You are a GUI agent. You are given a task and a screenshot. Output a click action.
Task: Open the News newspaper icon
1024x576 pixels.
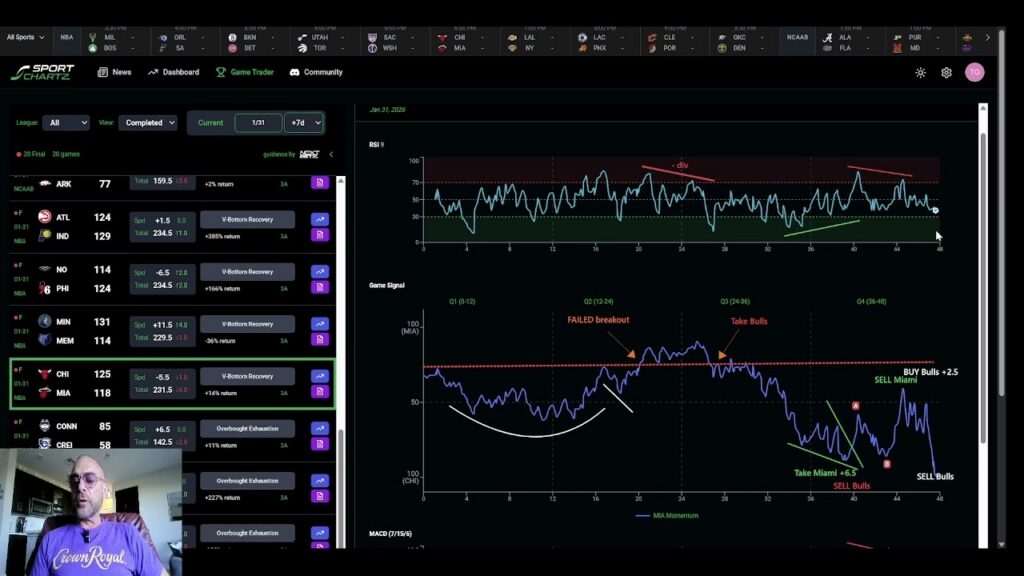coord(103,72)
